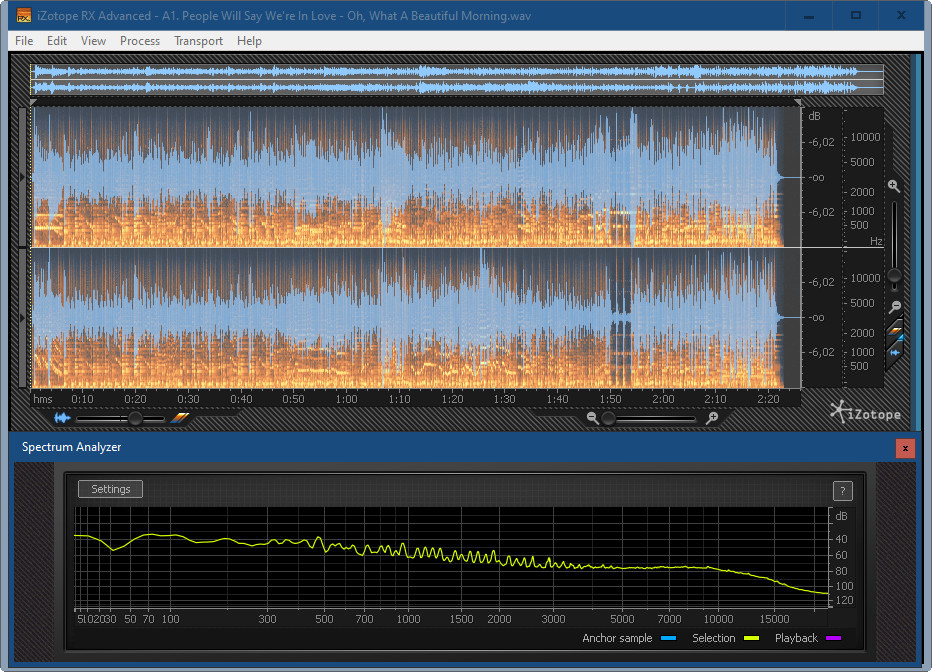This screenshot has width=932, height=672.
Task: Click the Selection legend label
Action: 713,638
